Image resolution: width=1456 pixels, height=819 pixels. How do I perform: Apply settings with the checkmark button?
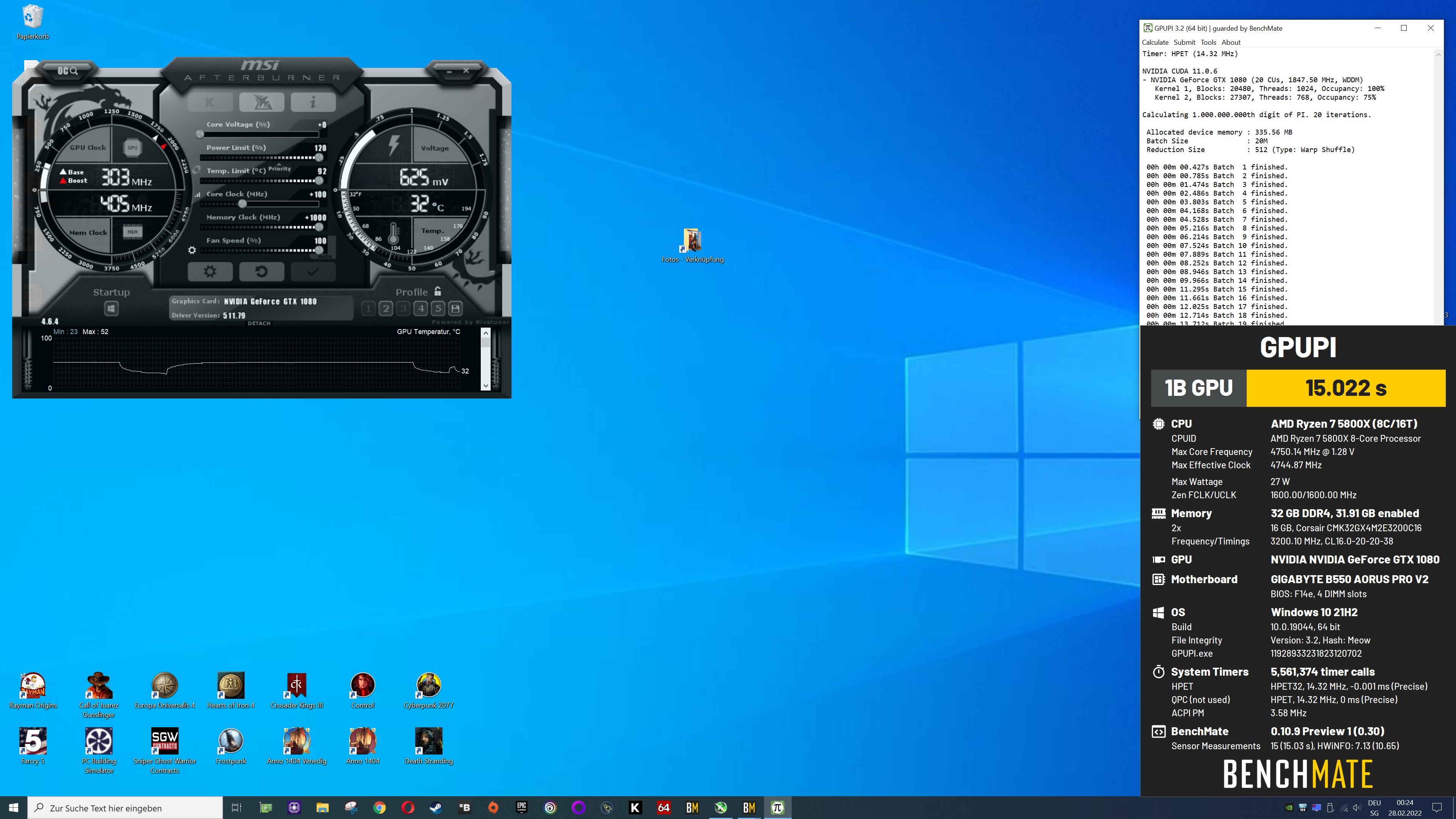tap(313, 271)
